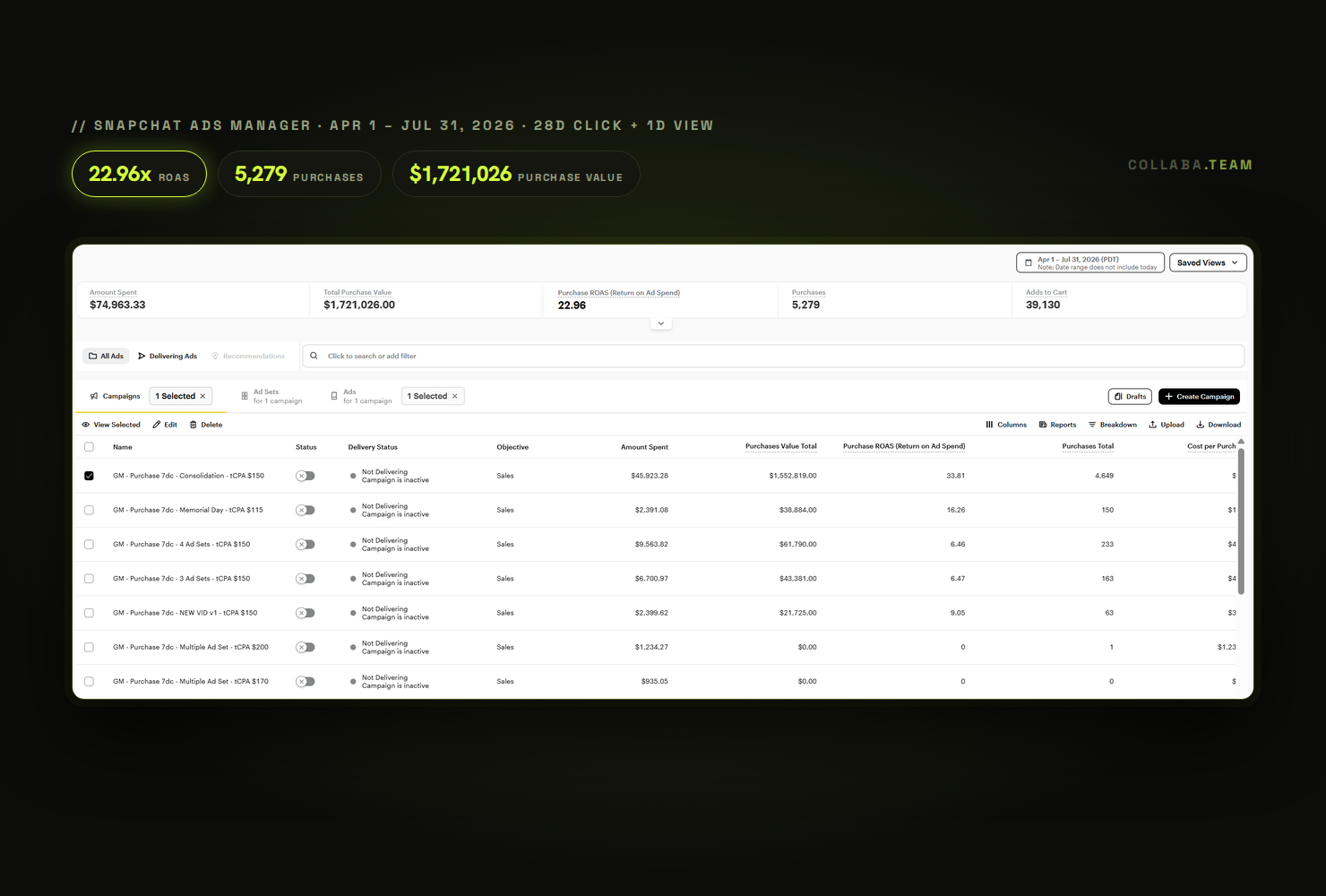Select the Delivering Ads filter tab

pyautogui.click(x=168, y=356)
